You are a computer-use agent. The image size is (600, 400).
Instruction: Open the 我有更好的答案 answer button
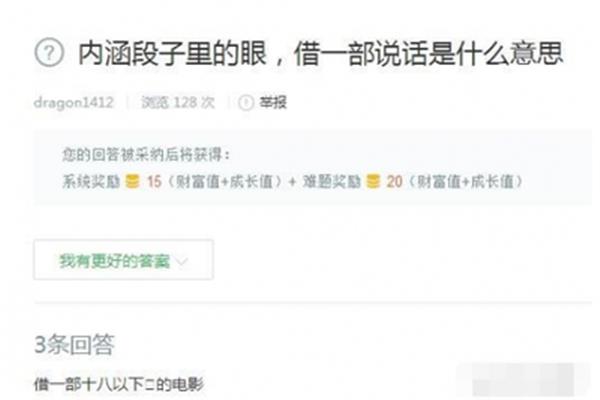pyautogui.click(x=123, y=260)
